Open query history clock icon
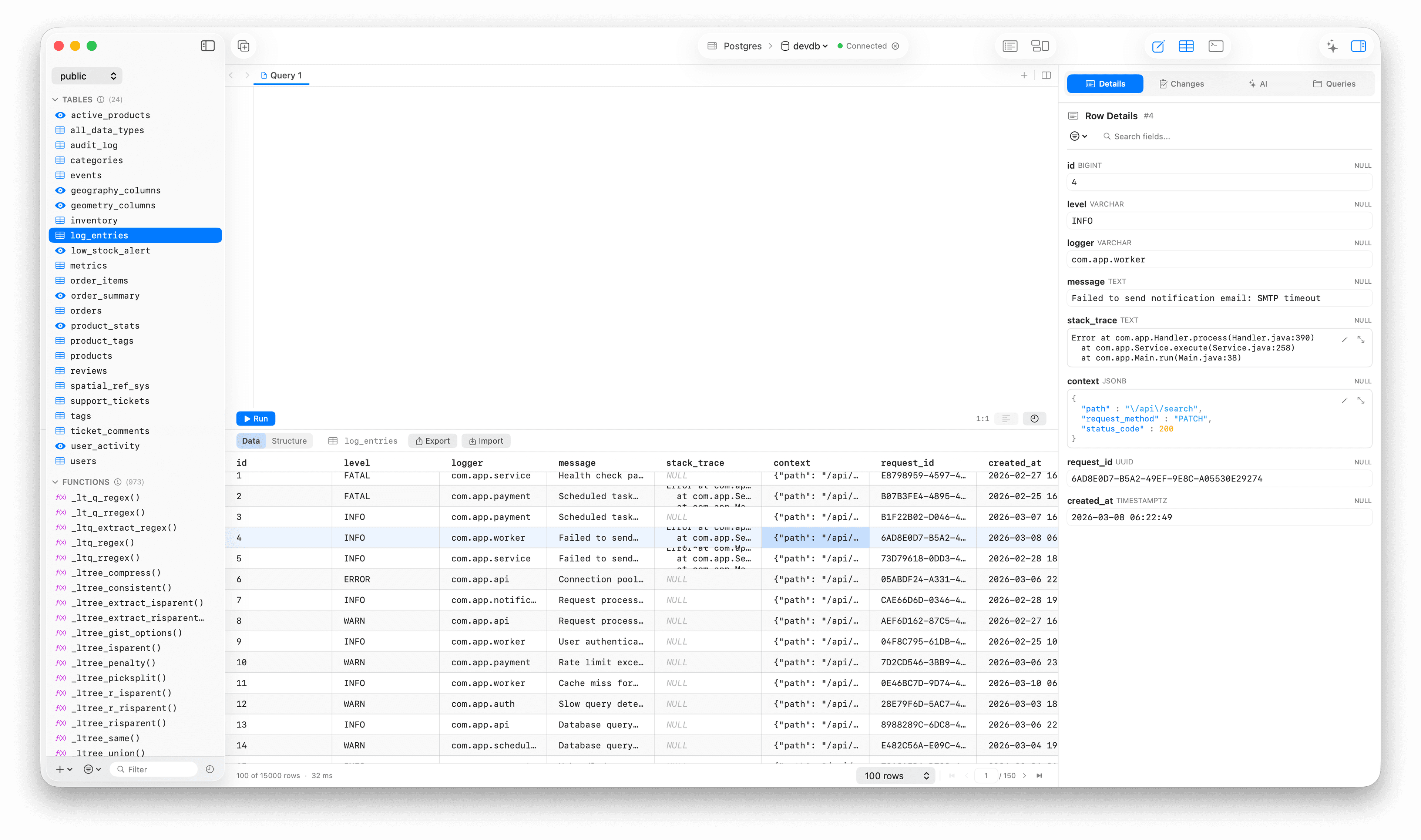1421x840 pixels. point(1034,418)
